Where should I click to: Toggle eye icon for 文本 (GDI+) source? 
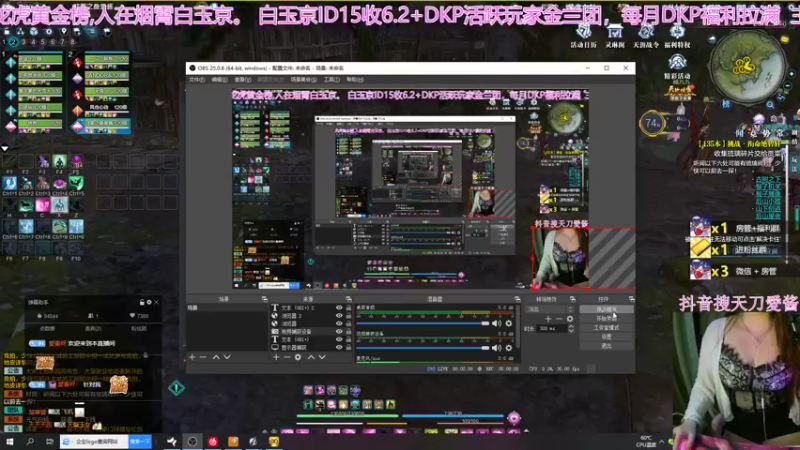pos(339,339)
